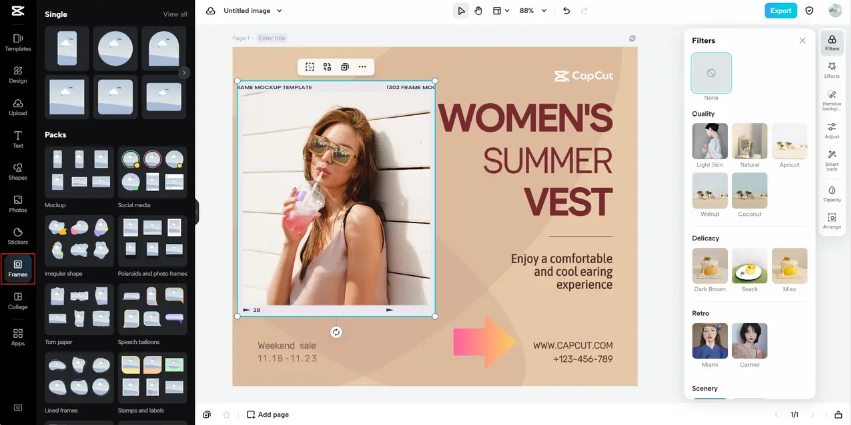Select the WOMEN'S headline text
This screenshot has height=425, width=851.
click(x=525, y=118)
